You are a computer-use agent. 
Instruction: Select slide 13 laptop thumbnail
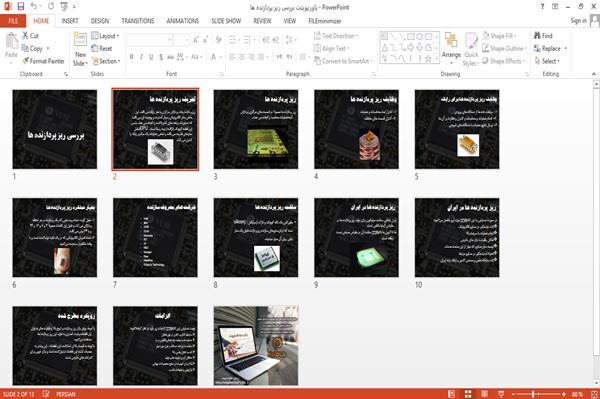[256, 345]
